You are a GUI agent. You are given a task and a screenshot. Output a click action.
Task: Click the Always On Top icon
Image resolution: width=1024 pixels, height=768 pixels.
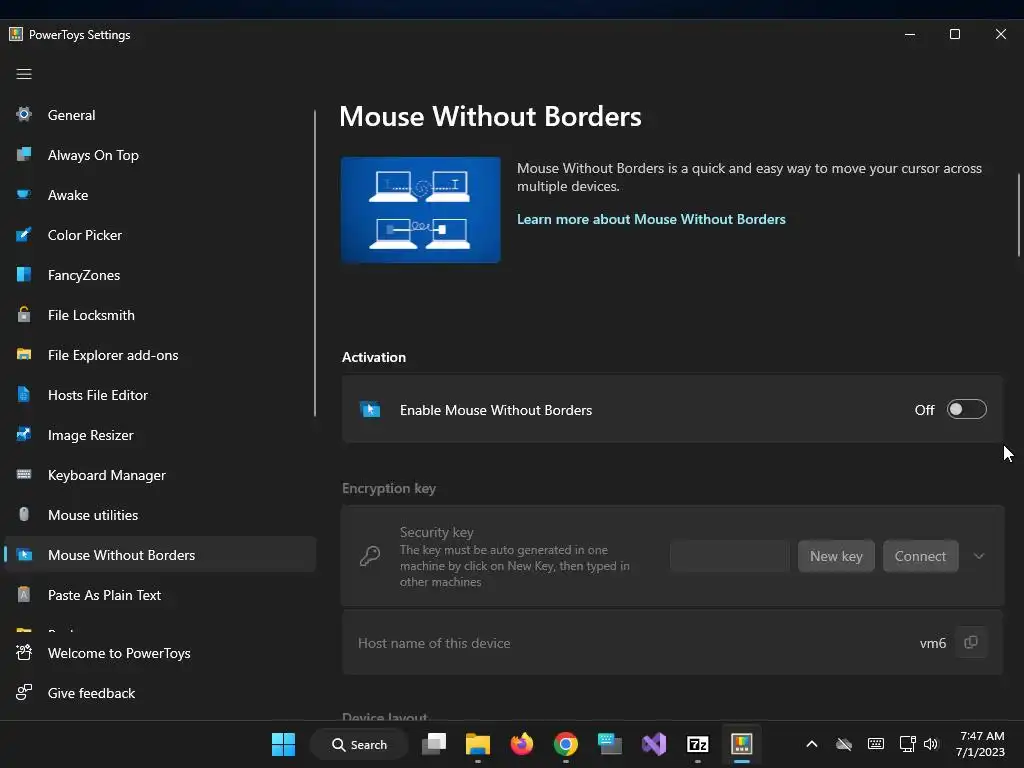point(24,154)
